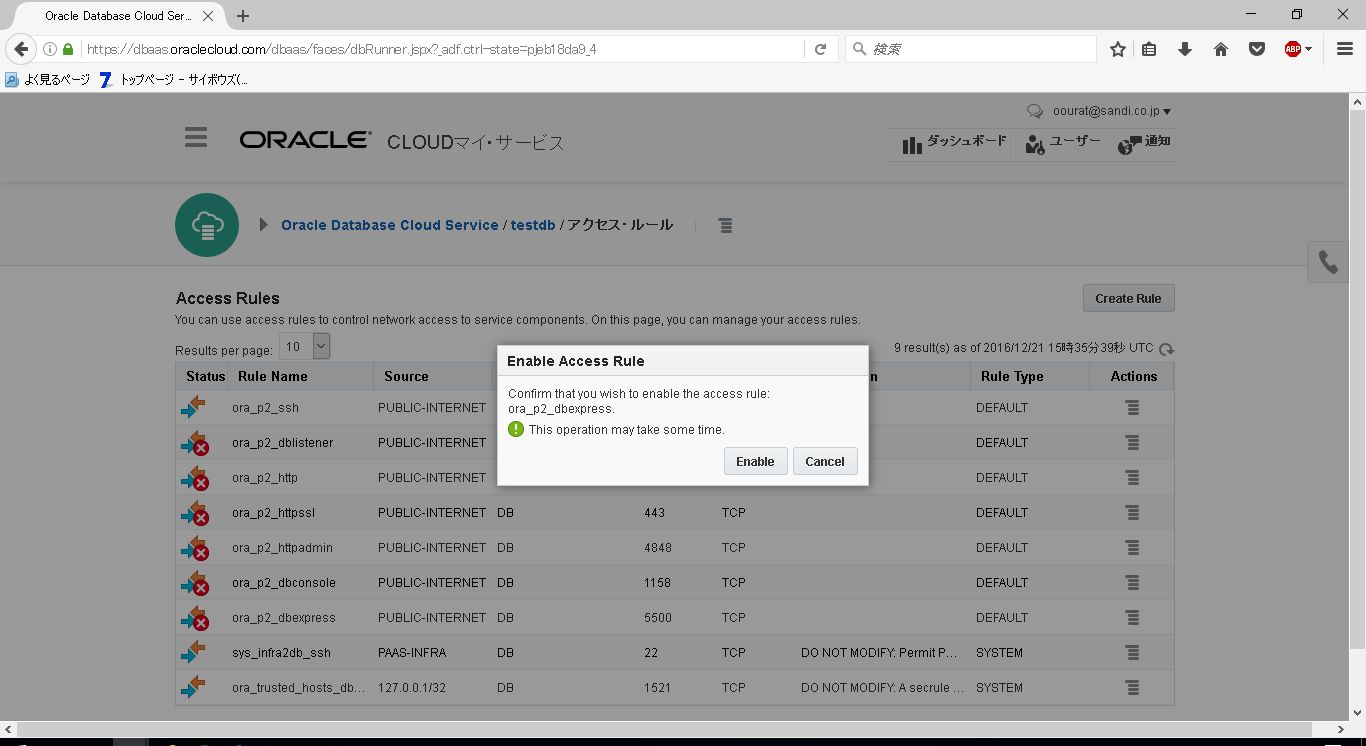This screenshot has height=746, width=1366.
Task: Open actions menu for ora_p2_dbexpress rule
Action: [x=1132, y=618]
